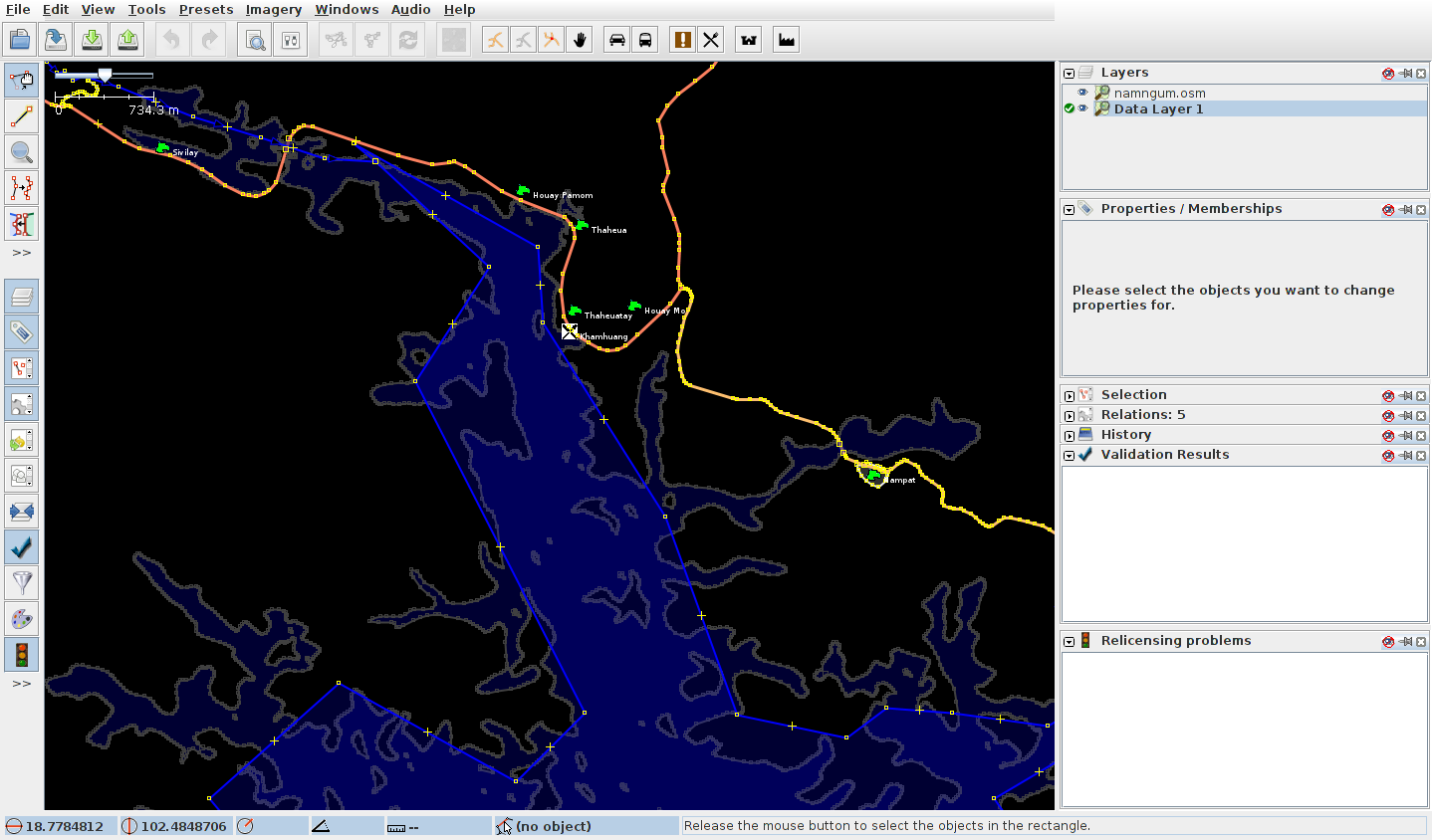Click the Save file toolbar icon
The height and width of the screenshot is (840, 1432).
(x=56, y=40)
